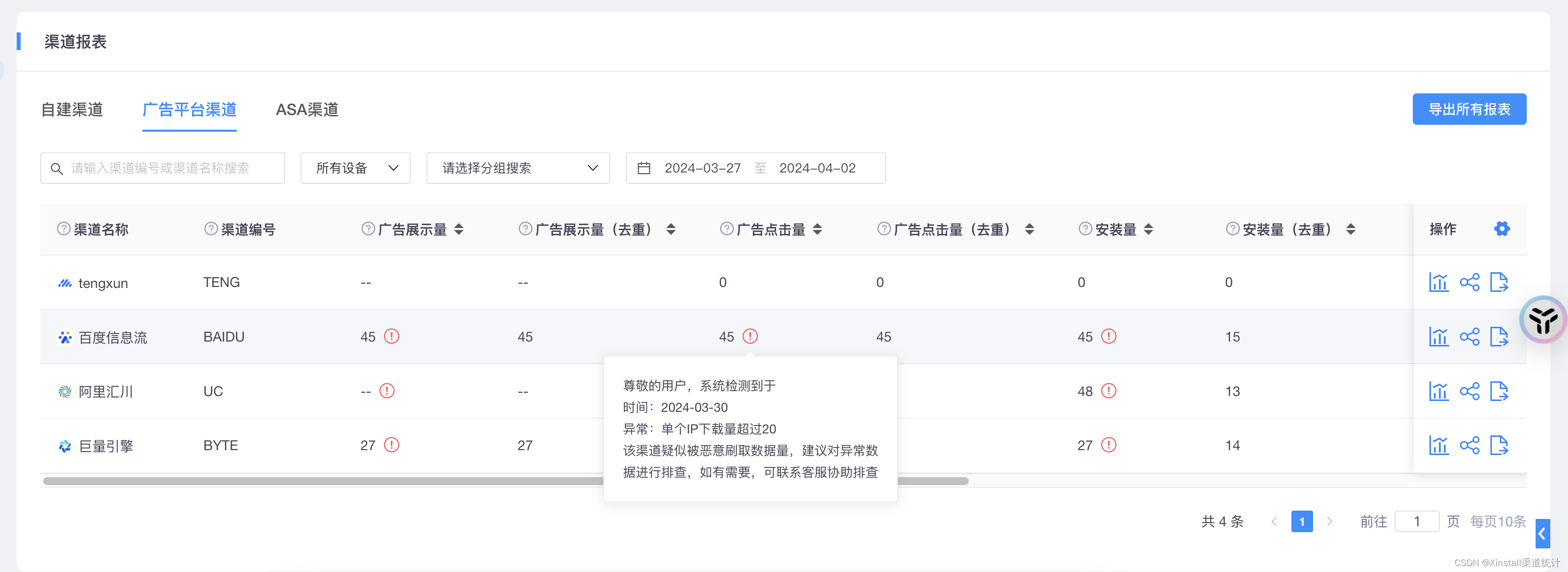Export report icon for 阿里汇川 row
1568x572 pixels.
tap(1499, 391)
